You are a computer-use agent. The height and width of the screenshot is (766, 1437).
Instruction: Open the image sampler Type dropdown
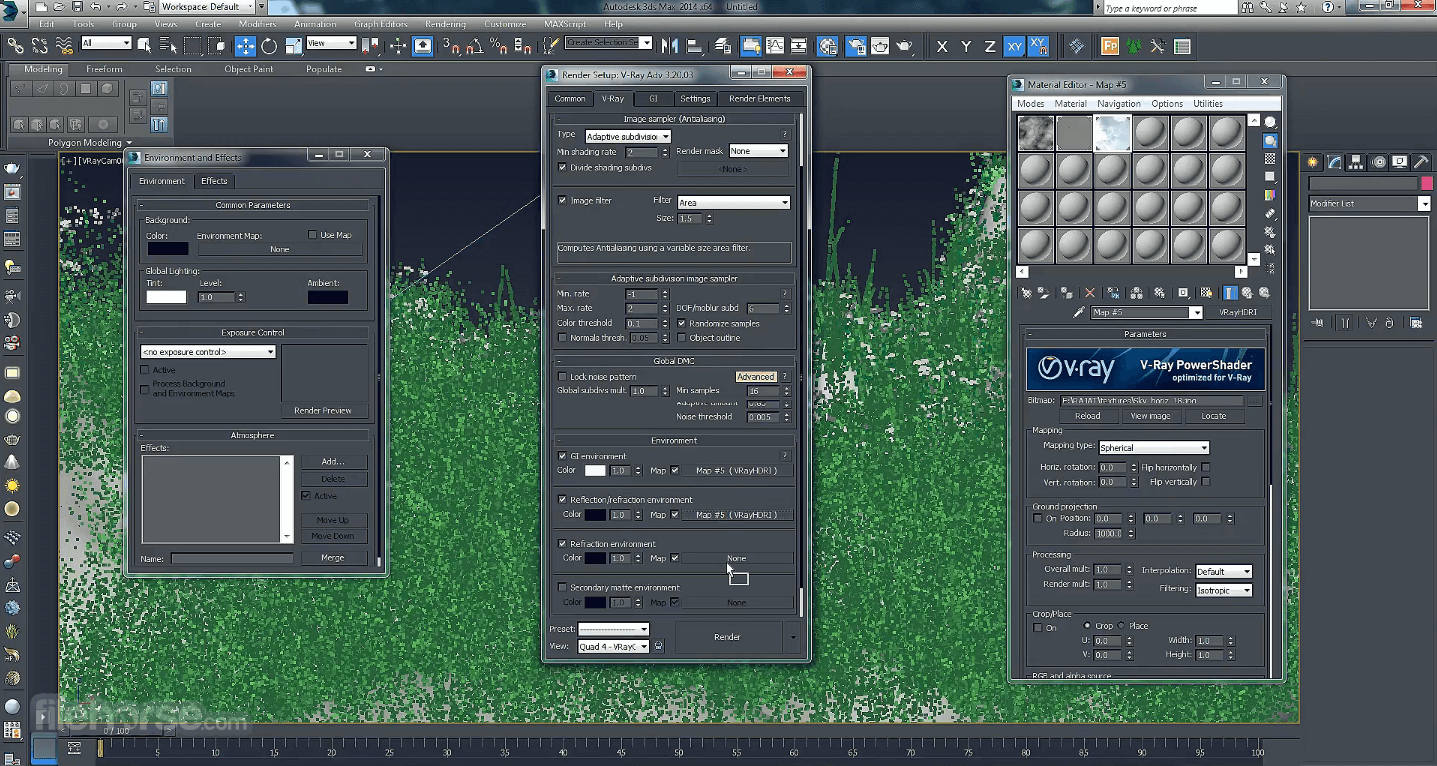626,136
